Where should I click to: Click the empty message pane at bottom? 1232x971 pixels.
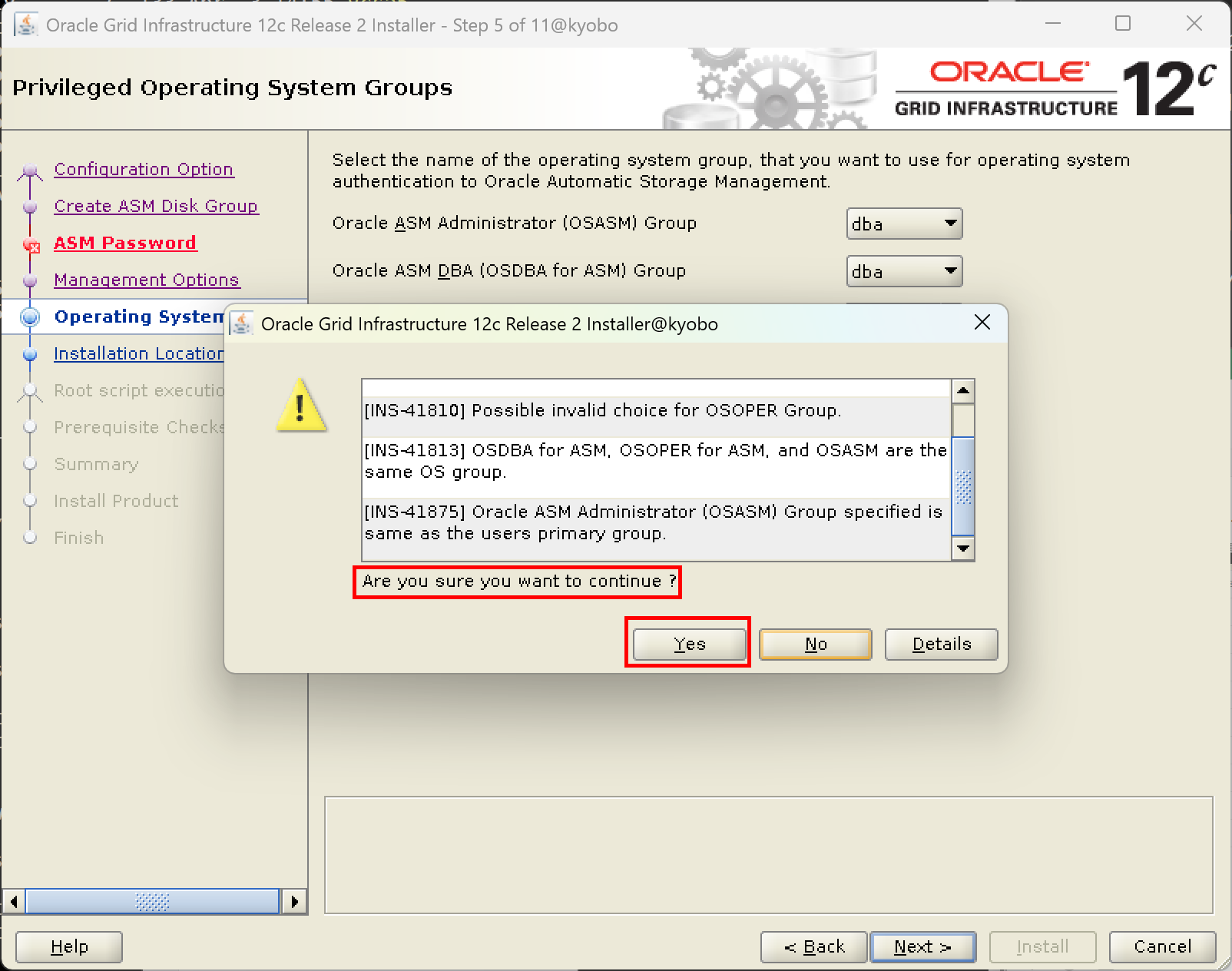click(768, 855)
